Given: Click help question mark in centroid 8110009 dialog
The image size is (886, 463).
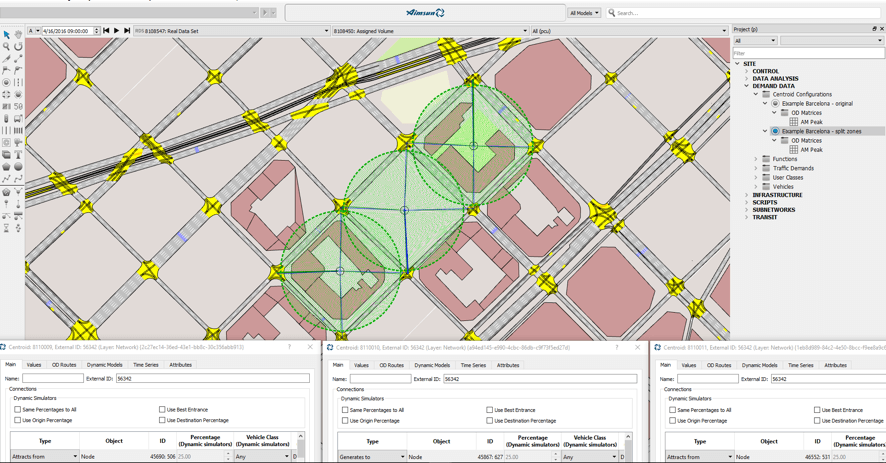Looking at the screenshot, I should 290,347.
